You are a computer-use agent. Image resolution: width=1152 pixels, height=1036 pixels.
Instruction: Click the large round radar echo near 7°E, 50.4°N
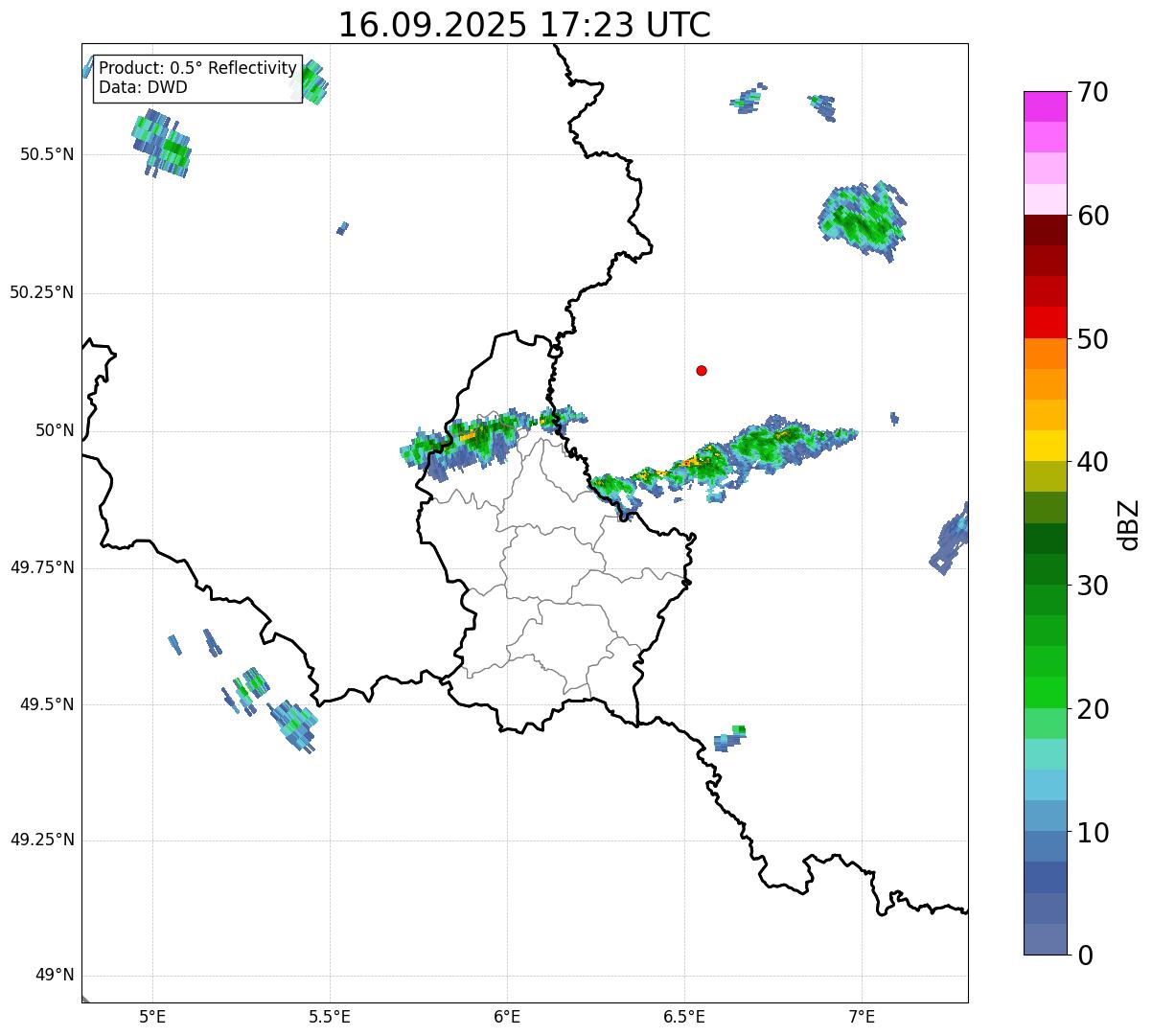coord(863,219)
